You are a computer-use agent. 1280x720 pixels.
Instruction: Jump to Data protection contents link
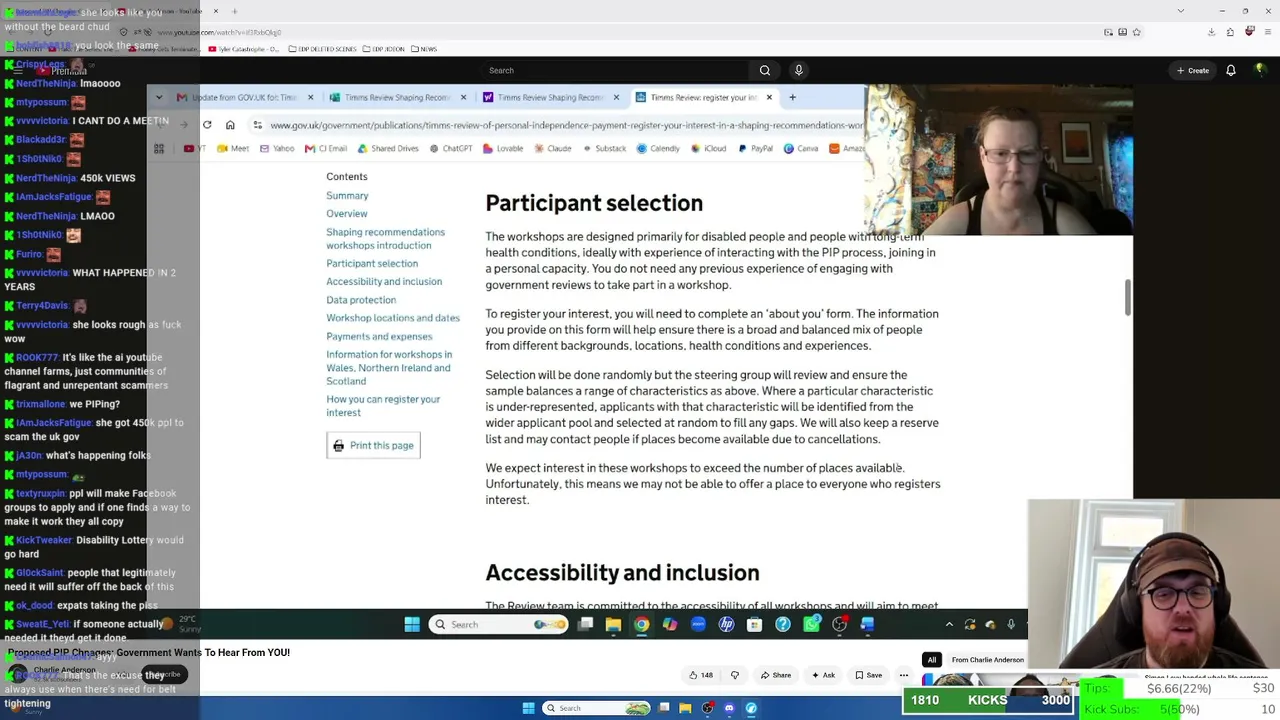pos(361,300)
